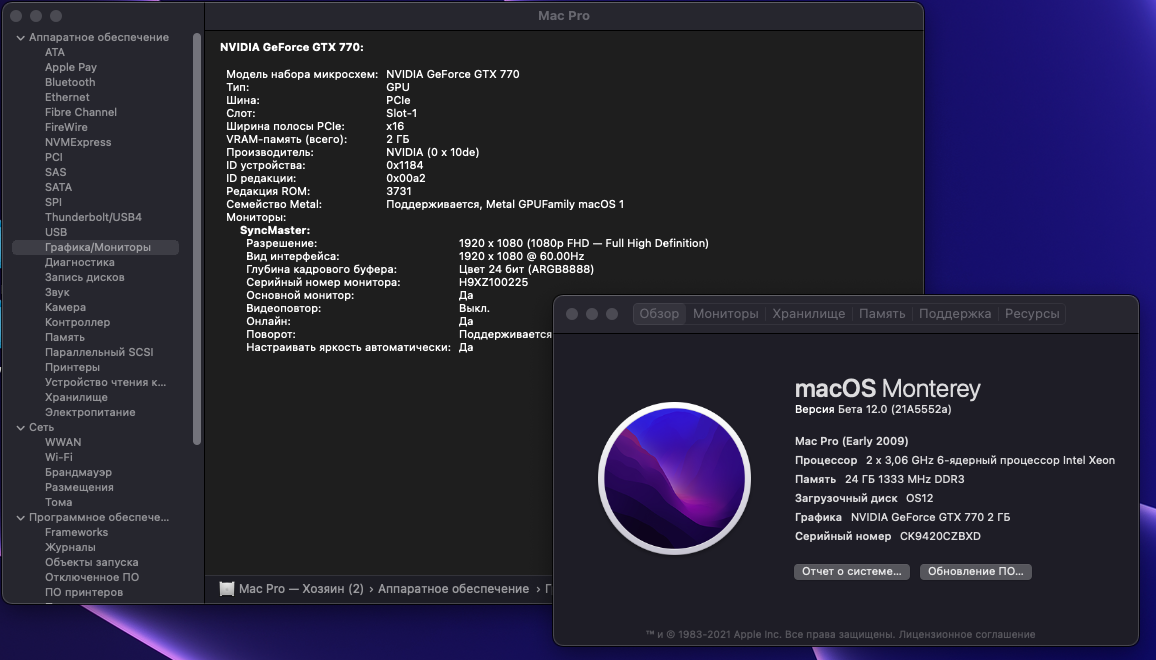Click version text Версия Бета 12.0 (21A5552a)
The width and height of the screenshot is (1156, 660).
click(x=873, y=409)
